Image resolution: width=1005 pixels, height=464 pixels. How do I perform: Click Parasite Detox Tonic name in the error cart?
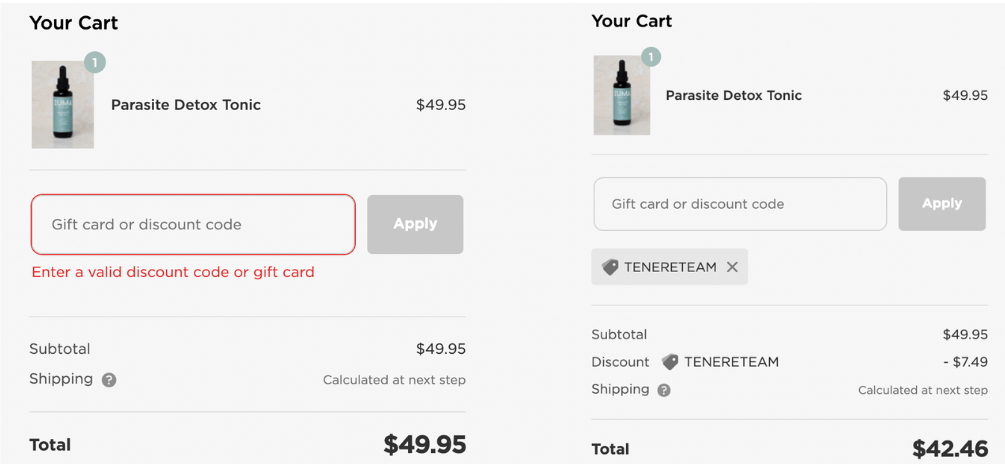(x=186, y=105)
